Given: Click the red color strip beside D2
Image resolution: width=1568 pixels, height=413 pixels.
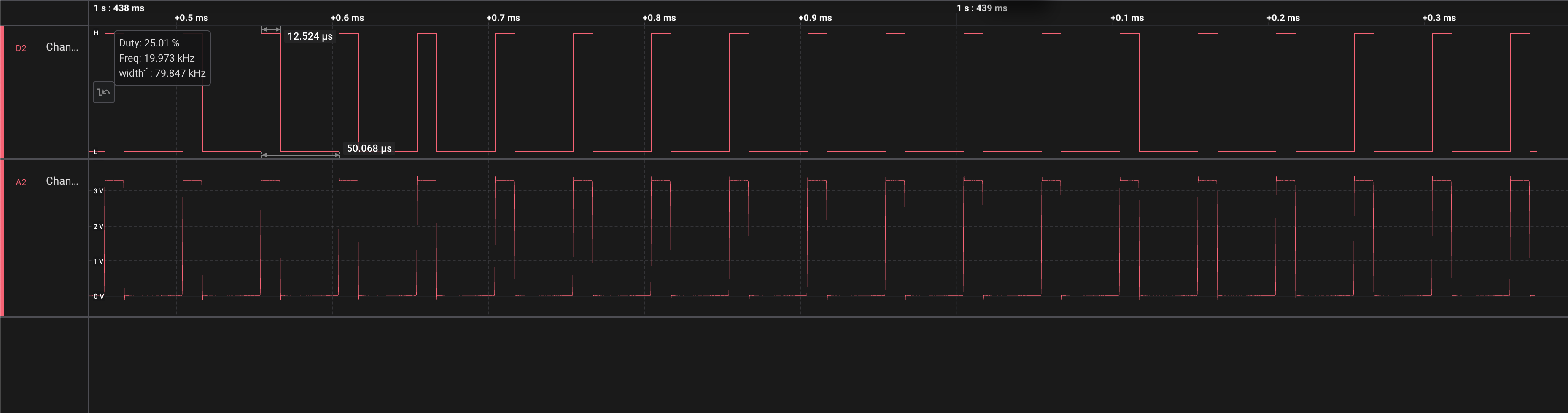Looking at the screenshot, I should (x=3, y=92).
